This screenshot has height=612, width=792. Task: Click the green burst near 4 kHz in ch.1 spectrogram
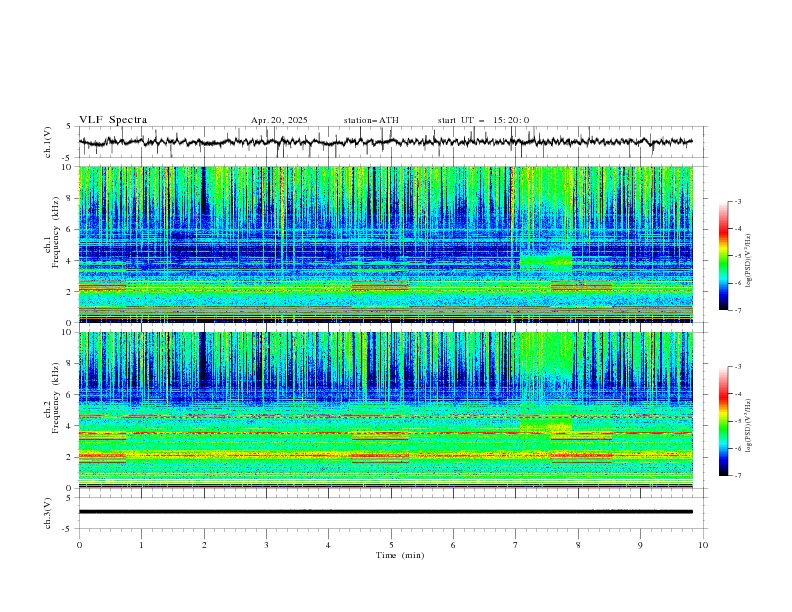546,259
